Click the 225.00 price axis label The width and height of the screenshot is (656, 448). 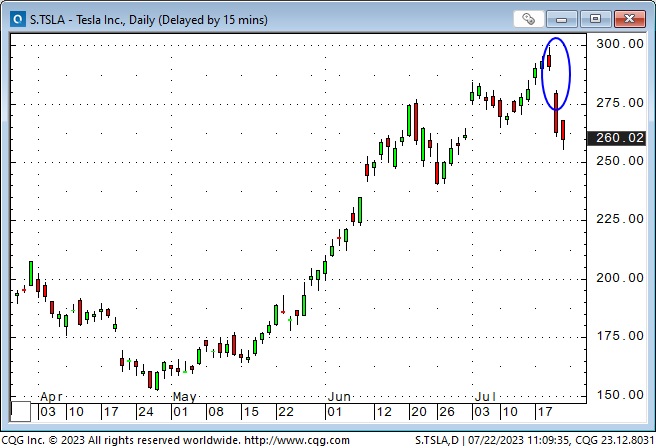[620, 219]
